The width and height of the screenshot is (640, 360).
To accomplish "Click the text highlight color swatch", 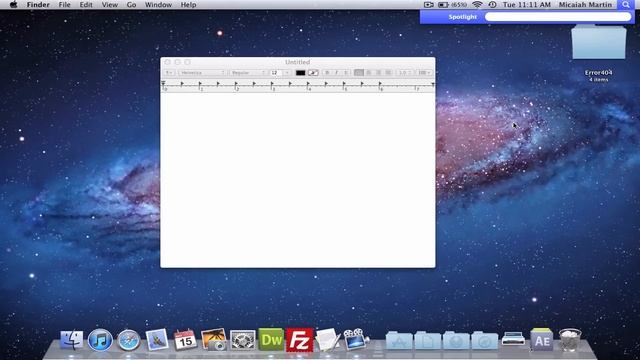I will (x=313, y=73).
